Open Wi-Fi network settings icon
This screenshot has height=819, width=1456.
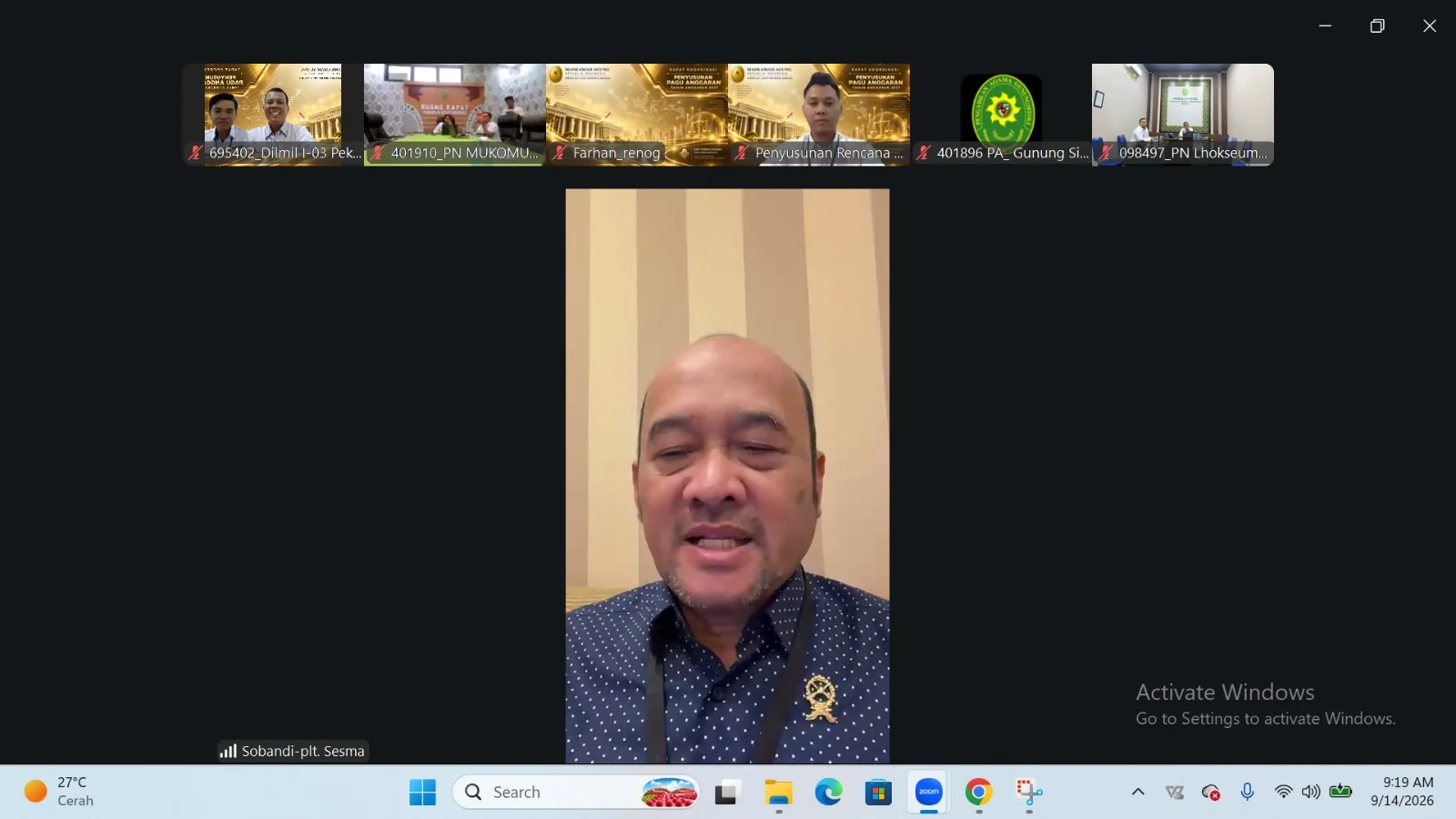click(x=1283, y=792)
